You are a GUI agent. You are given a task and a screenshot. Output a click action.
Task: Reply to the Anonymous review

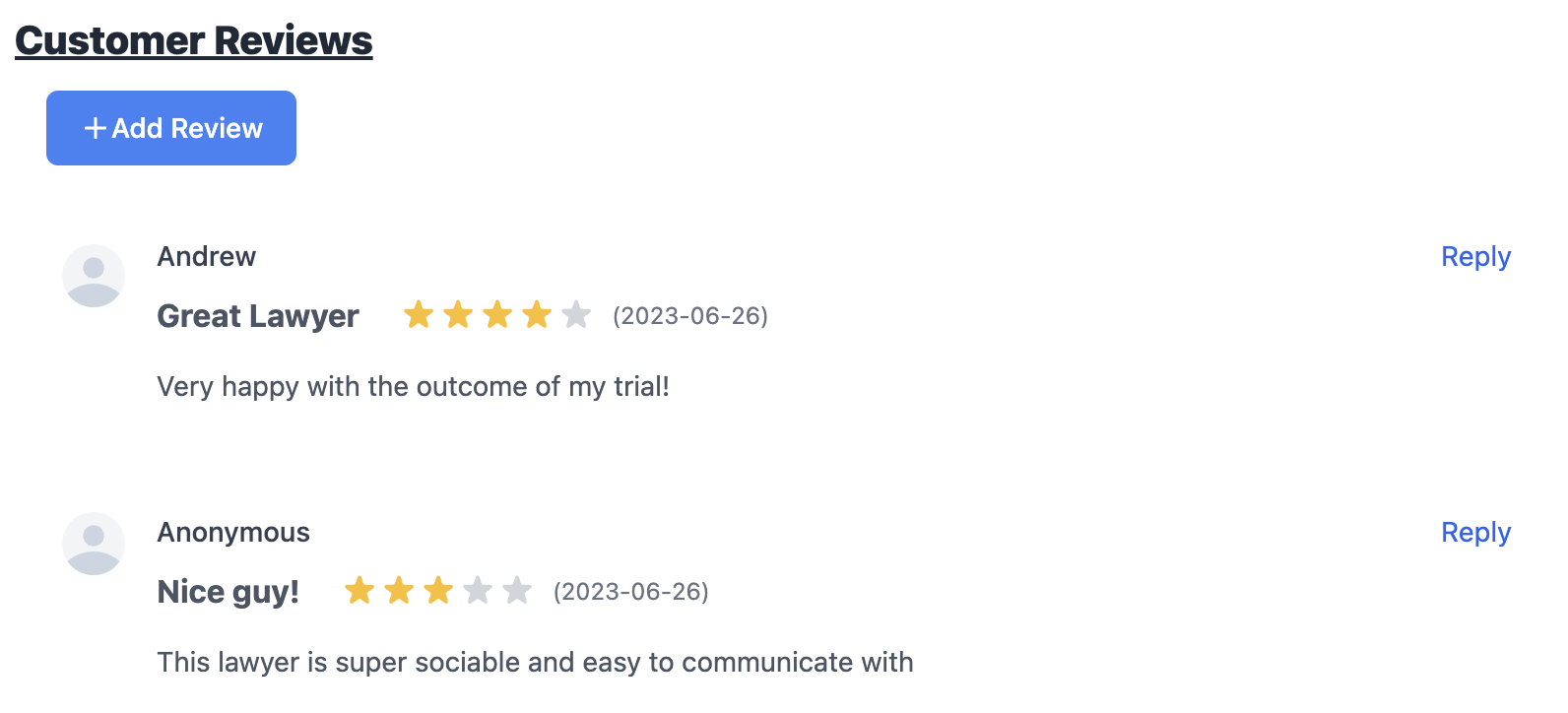tap(1475, 533)
